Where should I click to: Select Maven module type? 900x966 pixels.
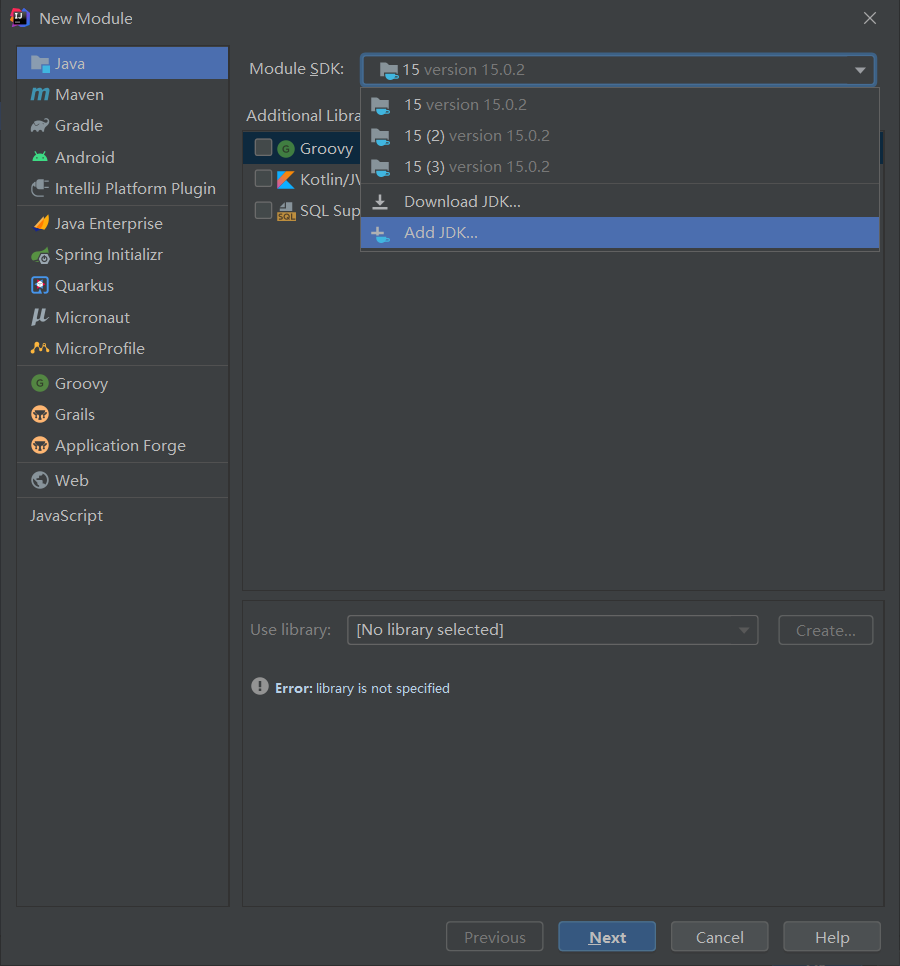tap(123, 94)
